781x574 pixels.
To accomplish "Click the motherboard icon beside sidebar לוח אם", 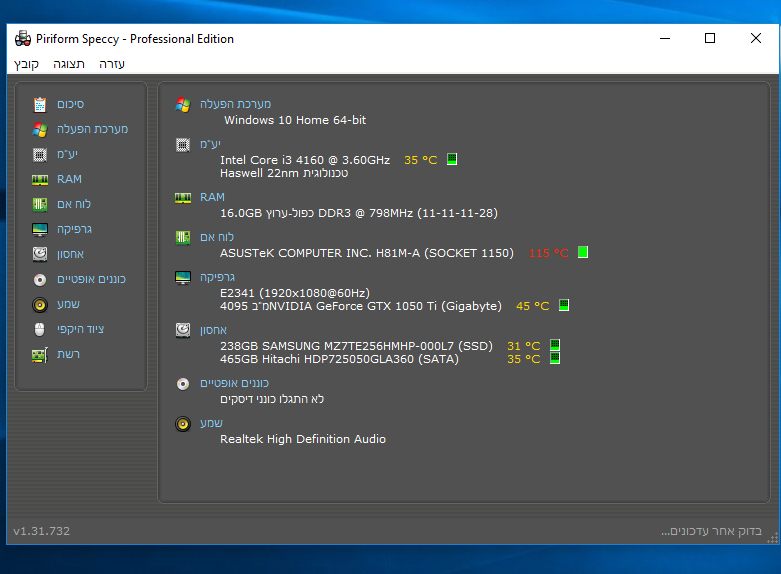I will coord(40,204).
